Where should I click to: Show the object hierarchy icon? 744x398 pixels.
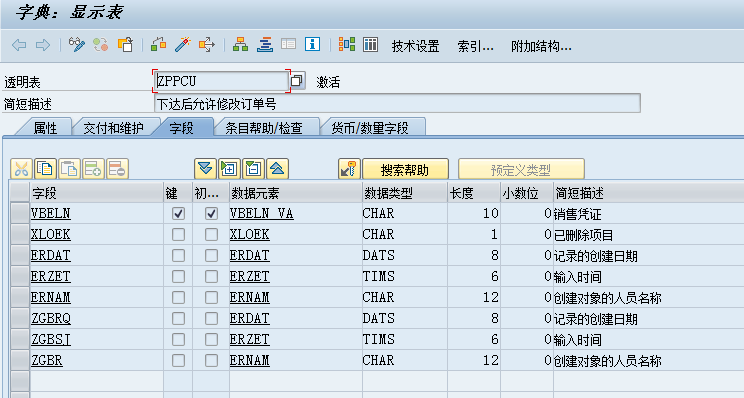point(241,45)
